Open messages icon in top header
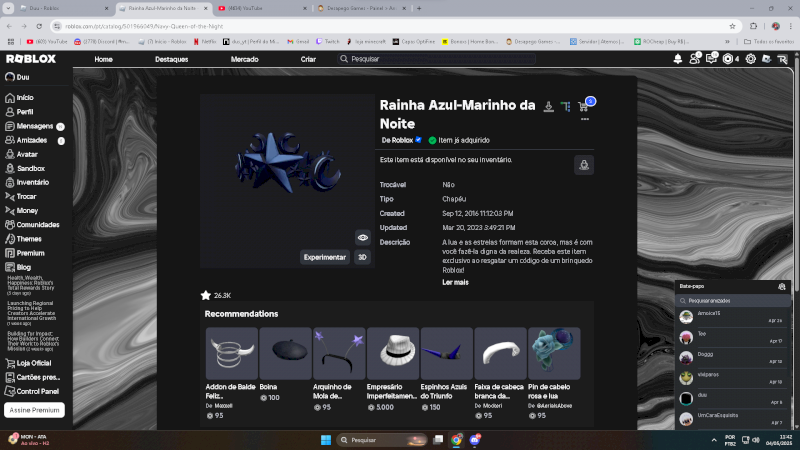This screenshot has width=800, height=450. pos(711,59)
